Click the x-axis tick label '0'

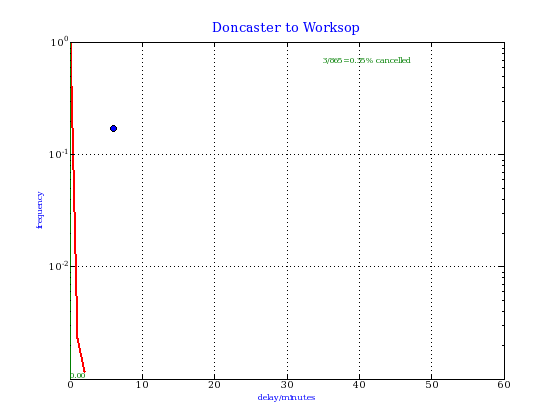point(71,385)
